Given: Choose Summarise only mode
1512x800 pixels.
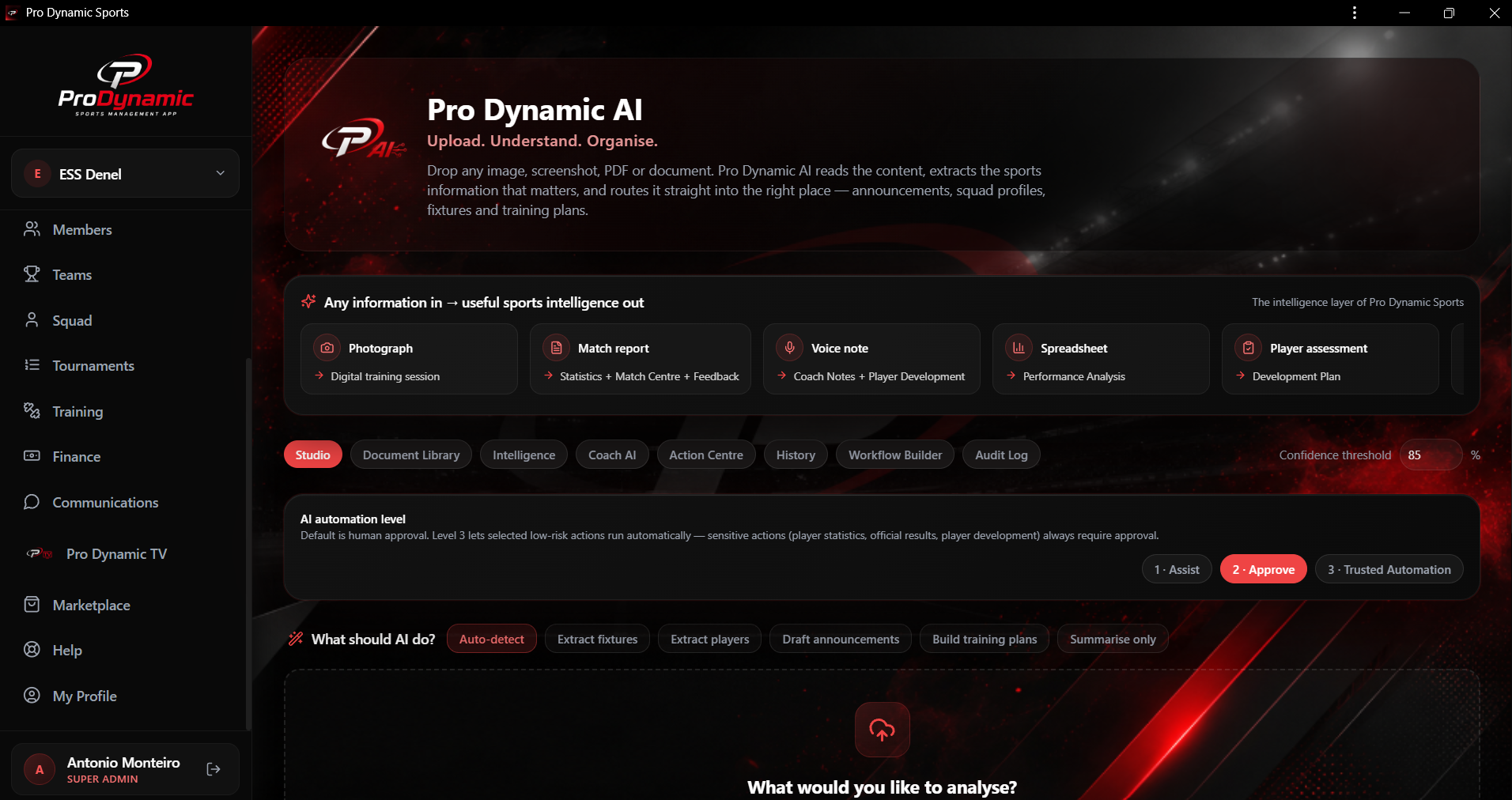Looking at the screenshot, I should tap(1113, 639).
